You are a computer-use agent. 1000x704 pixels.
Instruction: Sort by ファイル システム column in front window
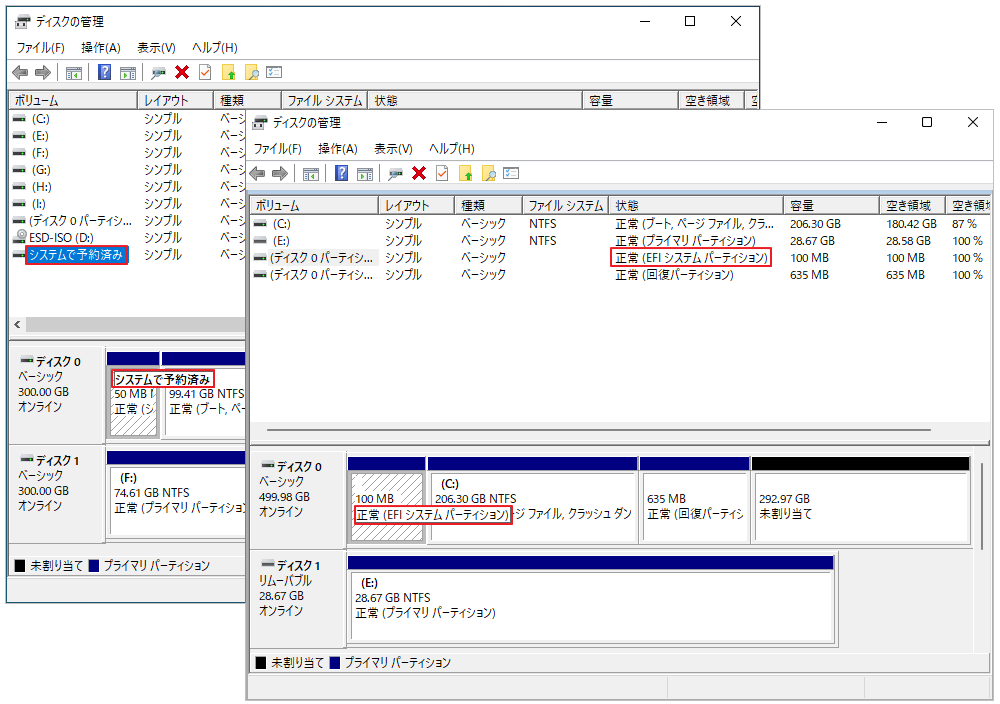coord(566,205)
